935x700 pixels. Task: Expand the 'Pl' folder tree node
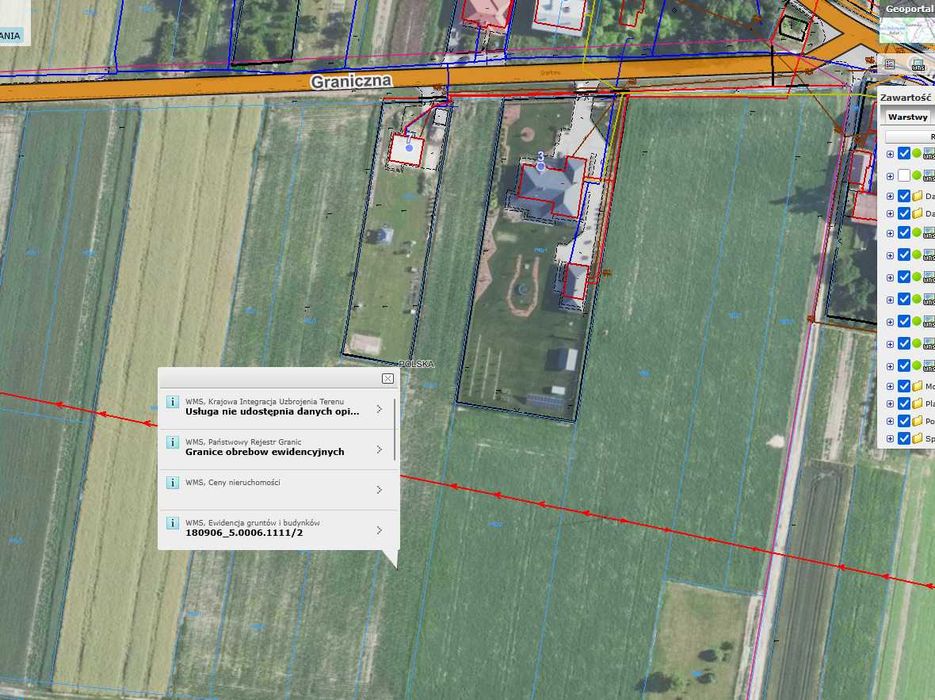pyautogui.click(x=890, y=404)
